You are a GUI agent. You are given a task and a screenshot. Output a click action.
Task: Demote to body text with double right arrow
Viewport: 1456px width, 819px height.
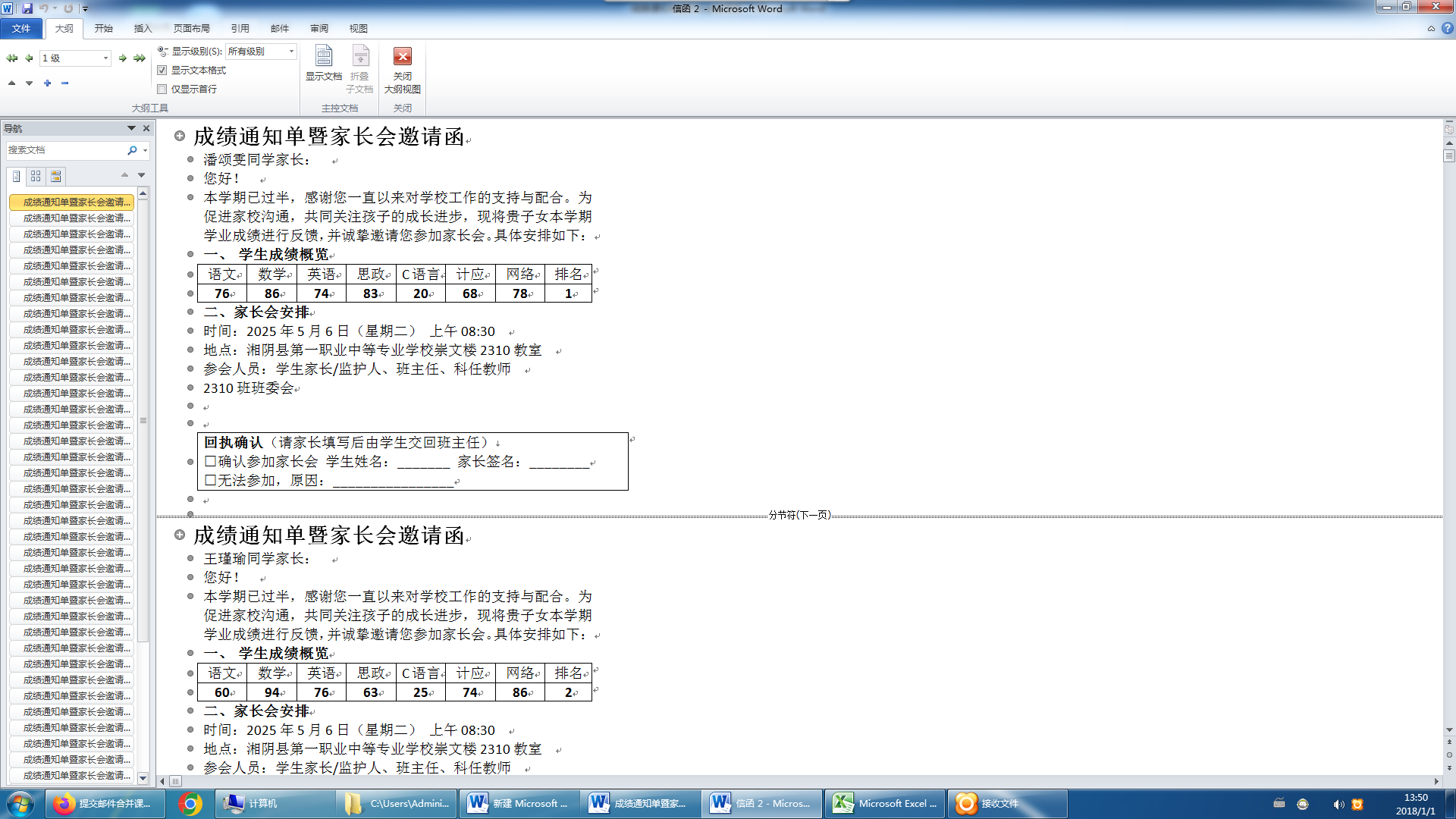(x=140, y=58)
